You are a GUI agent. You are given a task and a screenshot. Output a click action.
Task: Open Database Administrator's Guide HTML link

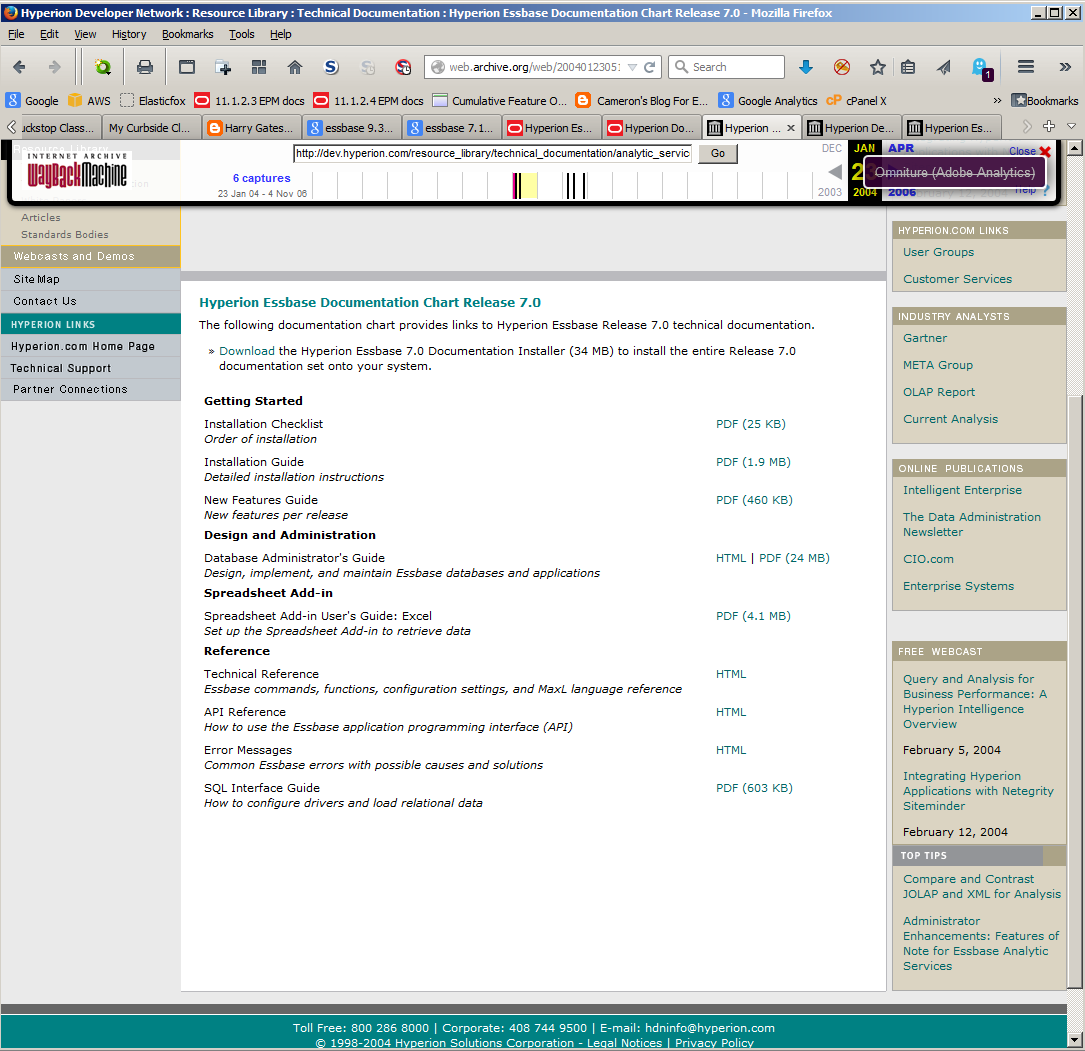(731, 558)
